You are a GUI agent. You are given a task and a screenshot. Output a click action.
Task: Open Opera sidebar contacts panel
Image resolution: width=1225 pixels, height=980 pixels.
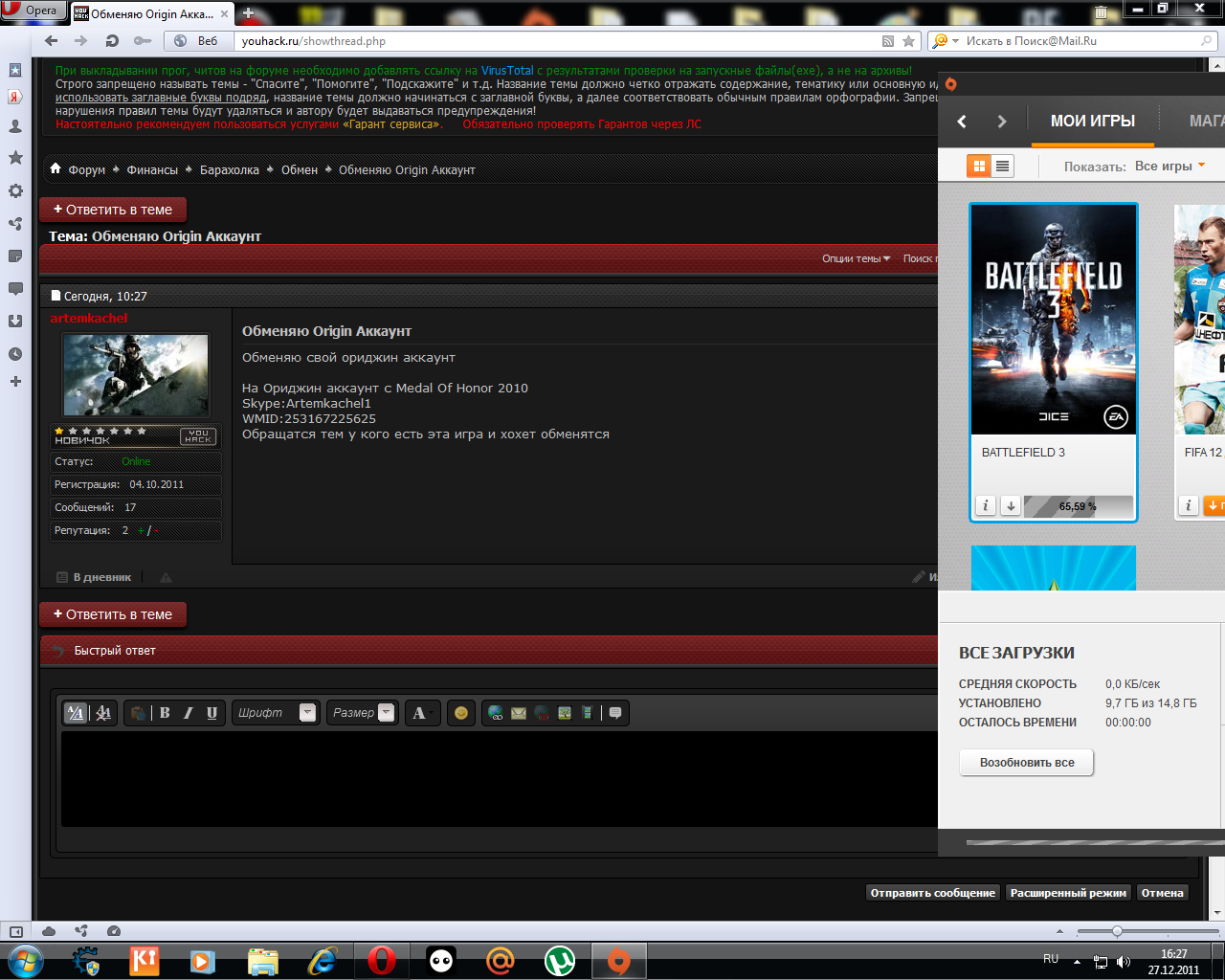tap(15, 125)
